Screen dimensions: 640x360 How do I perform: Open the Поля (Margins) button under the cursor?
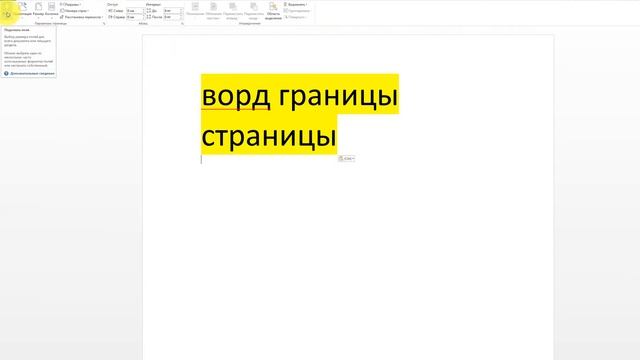click(7, 11)
